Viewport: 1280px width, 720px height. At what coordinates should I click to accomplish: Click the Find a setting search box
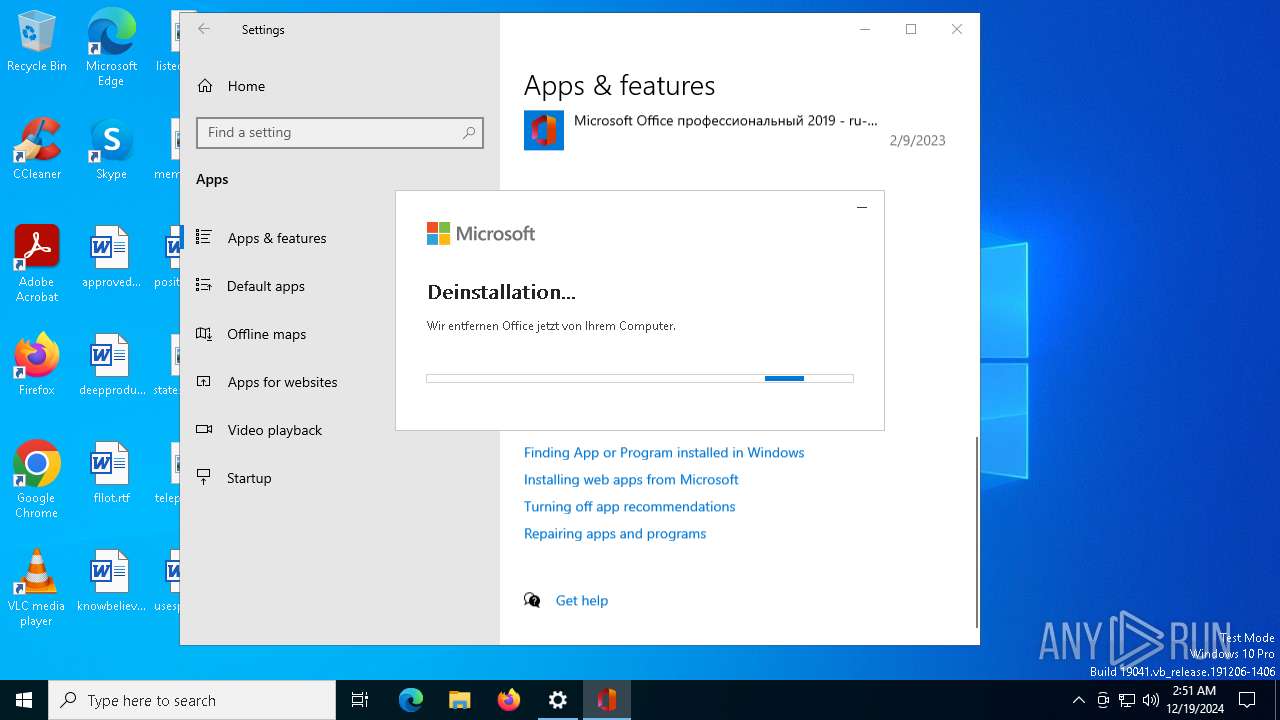click(x=340, y=132)
